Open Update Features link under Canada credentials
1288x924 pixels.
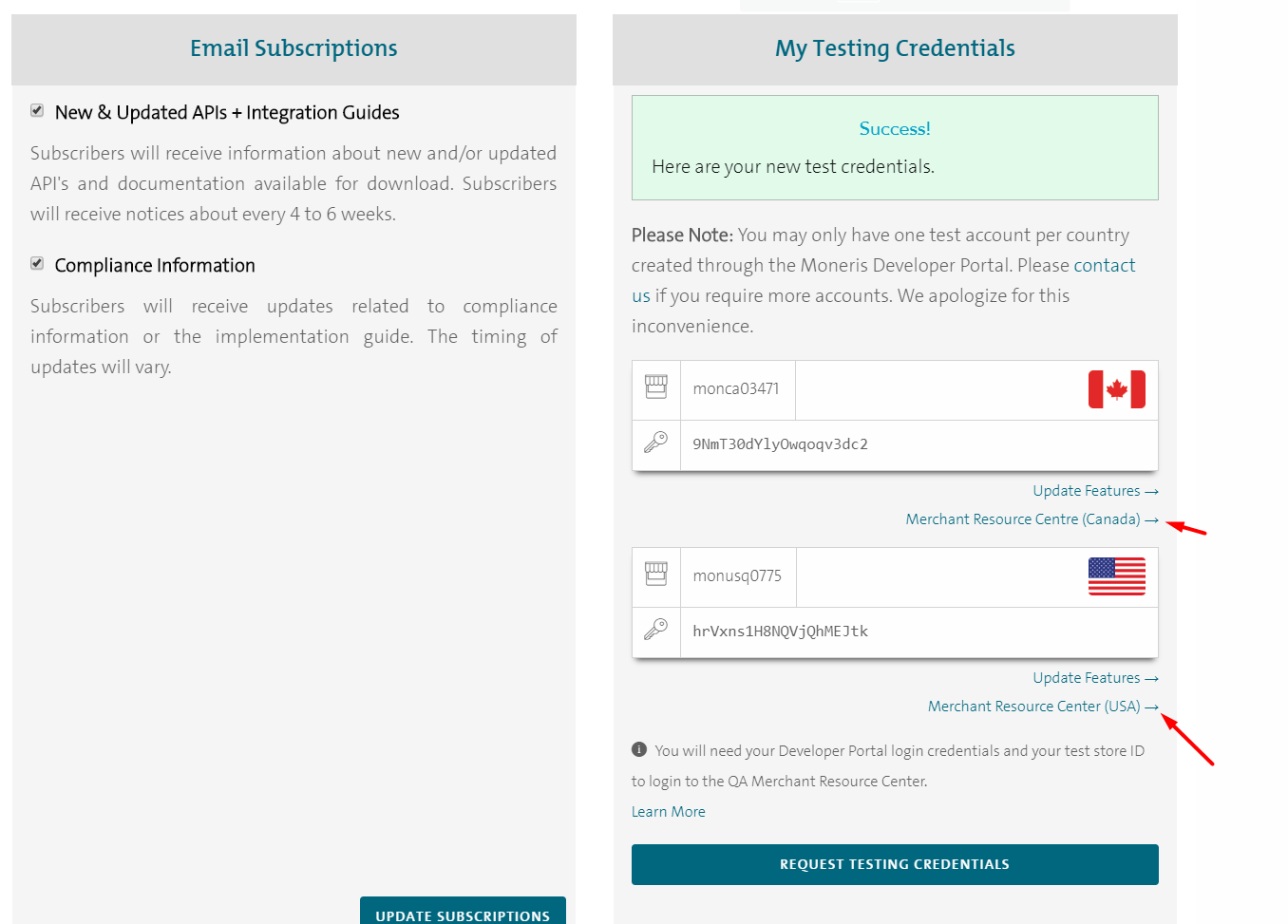point(1095,491)
